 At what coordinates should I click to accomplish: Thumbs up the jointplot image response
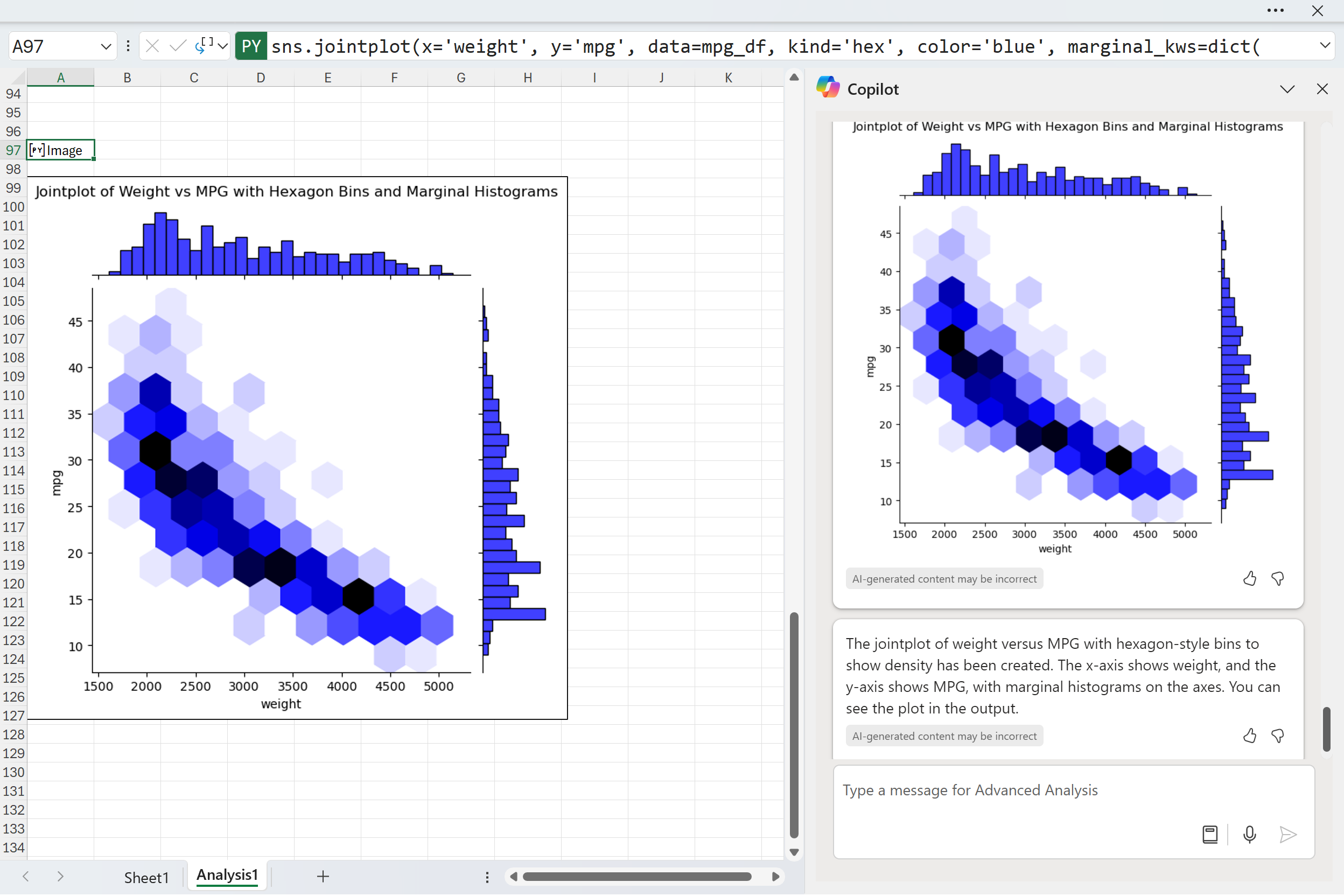coord(1249,579)
